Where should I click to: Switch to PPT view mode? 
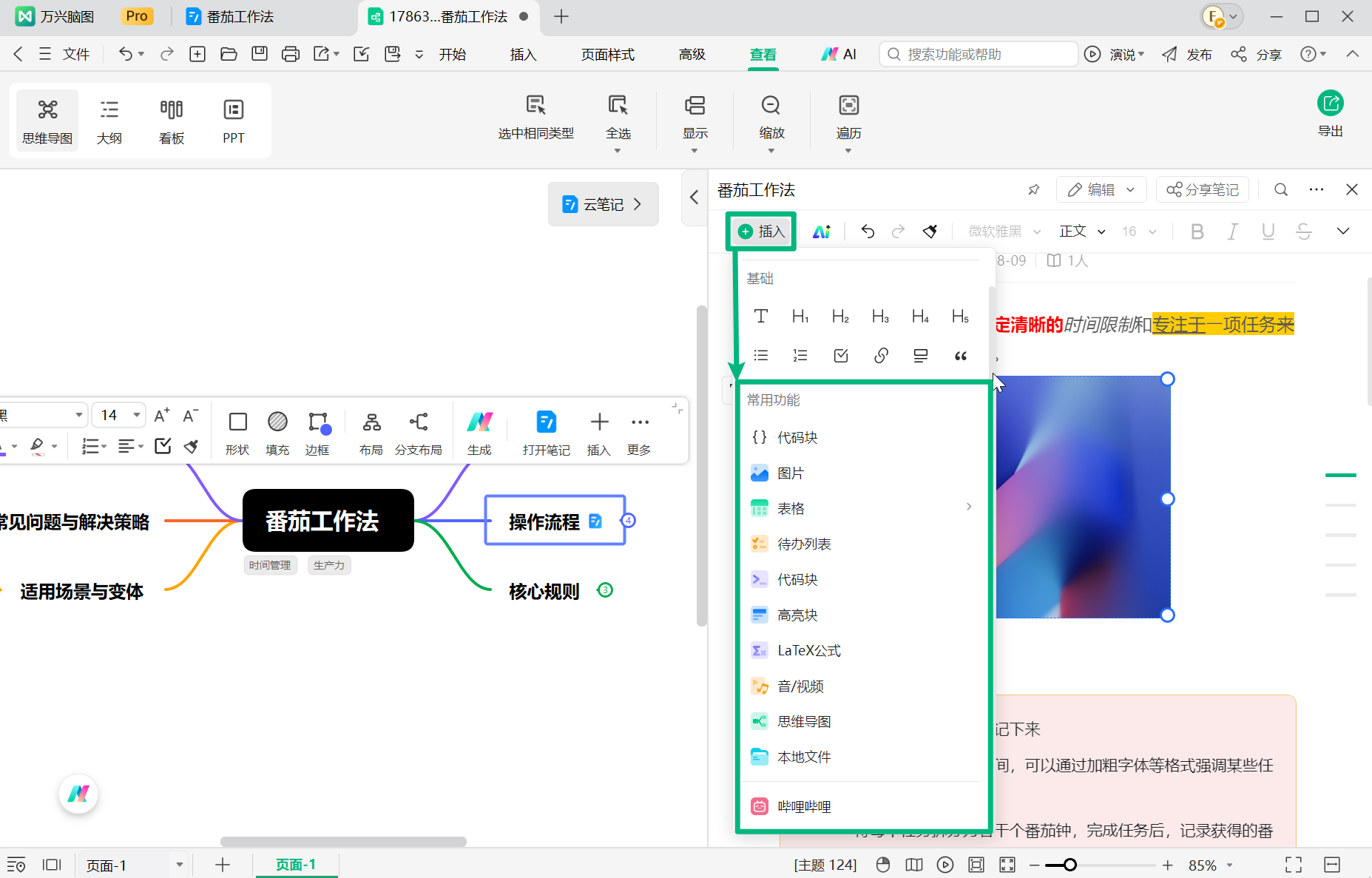click(x=234, y=121)
